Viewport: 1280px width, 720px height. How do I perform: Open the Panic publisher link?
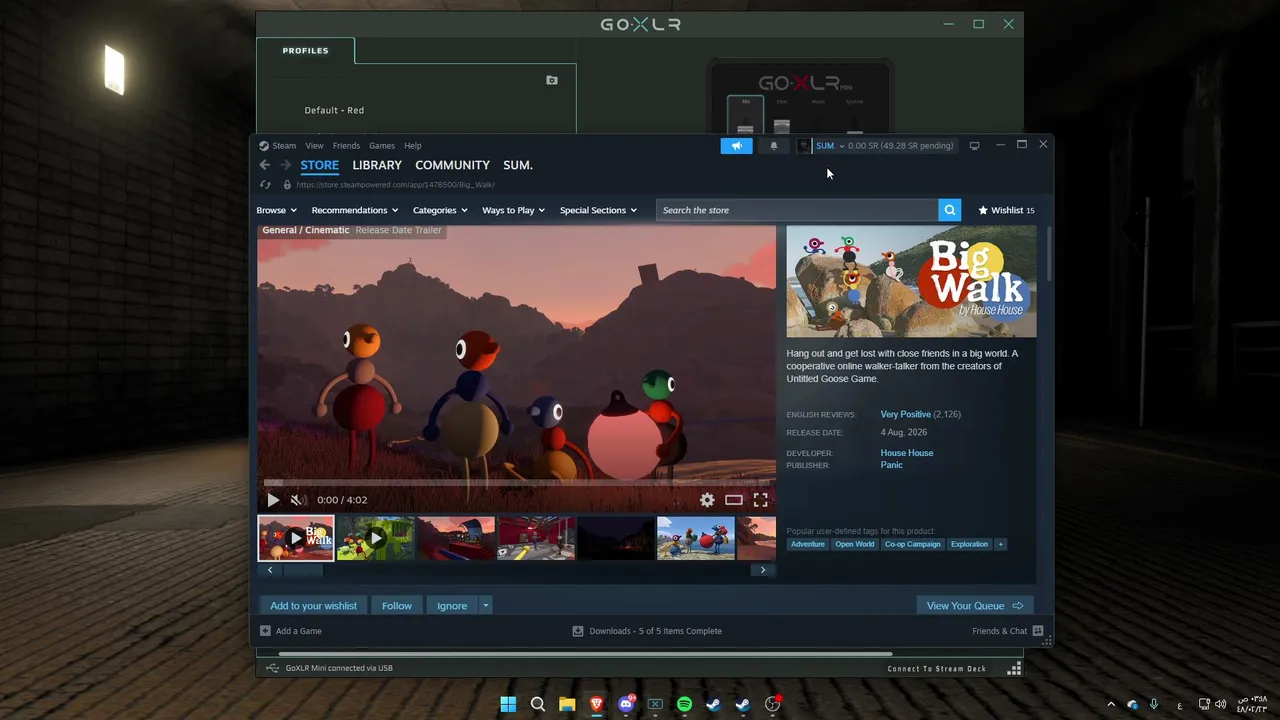892,465
